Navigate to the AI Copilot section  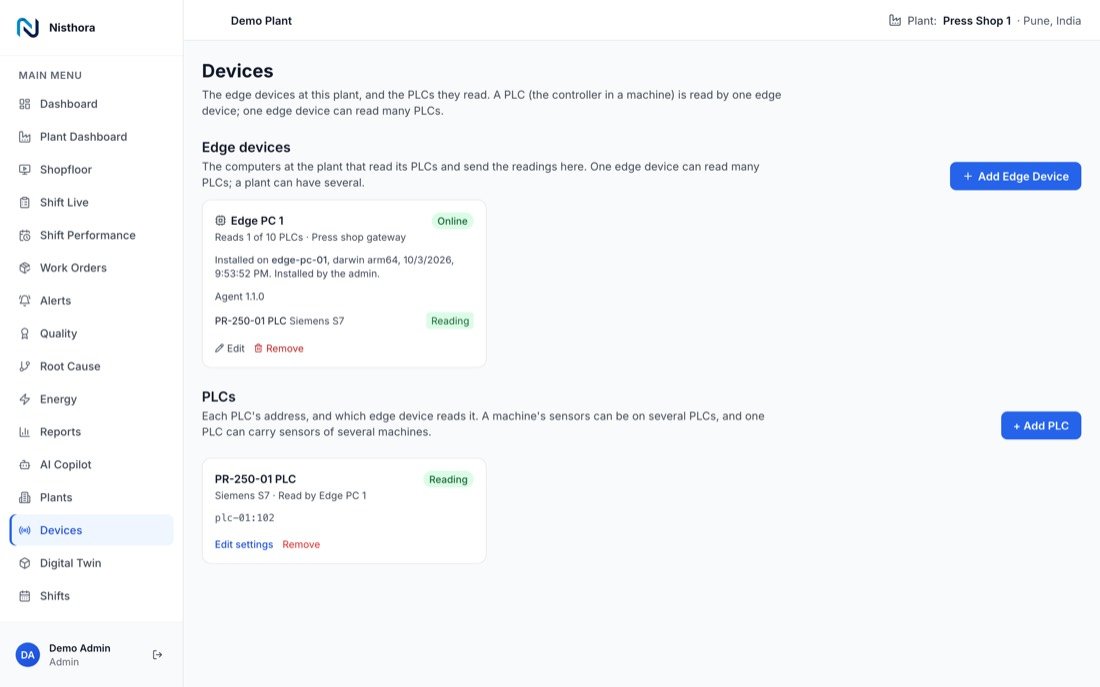92,465
